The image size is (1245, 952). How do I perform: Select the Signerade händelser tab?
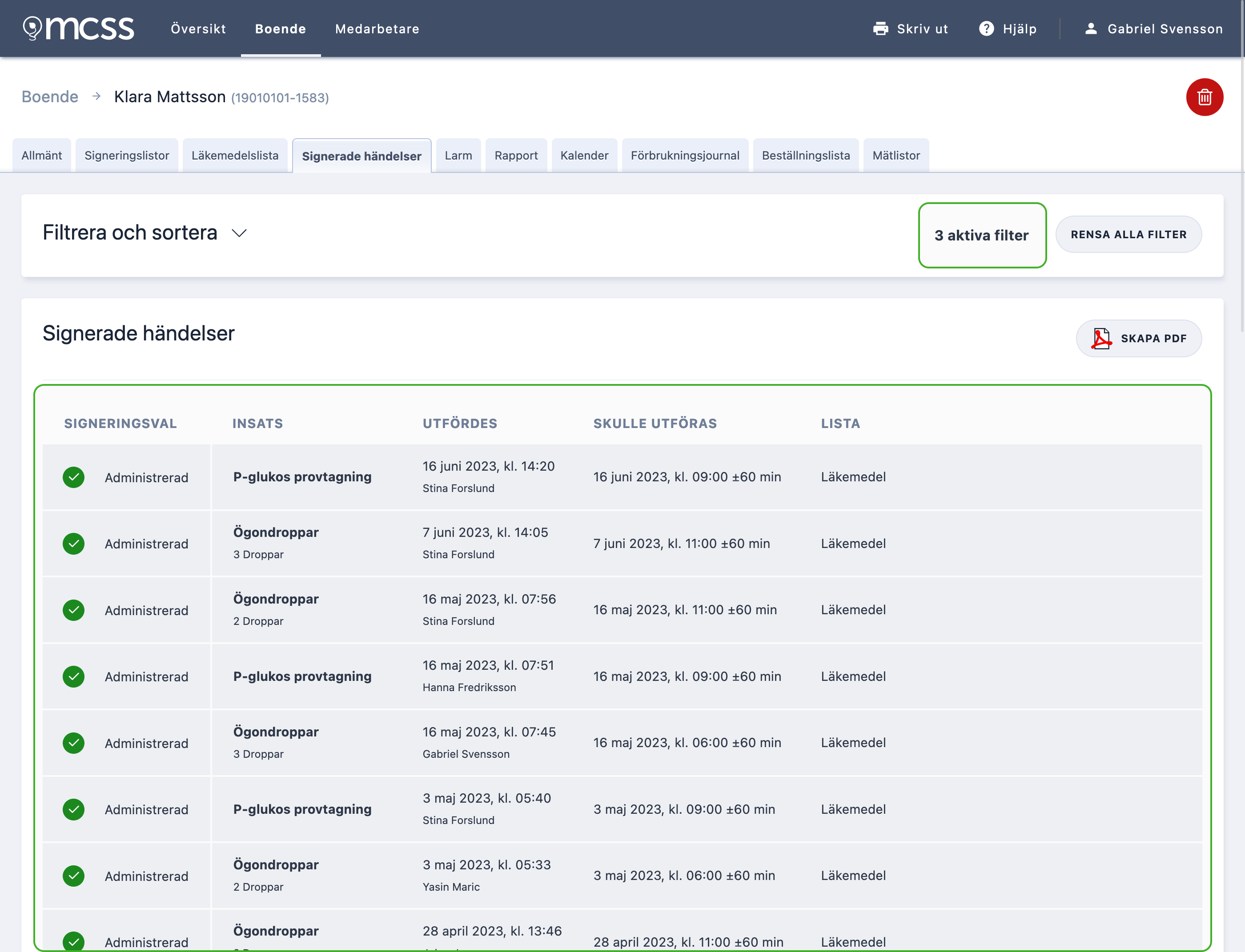(361, 156)
